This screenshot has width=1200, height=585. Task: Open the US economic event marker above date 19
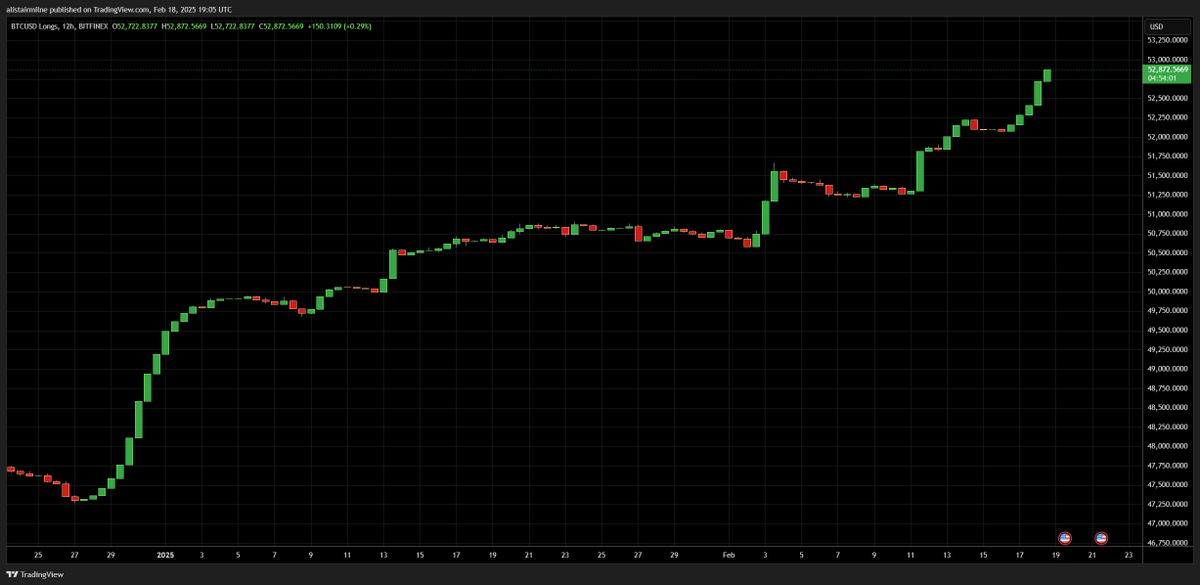click(1065, 538)
